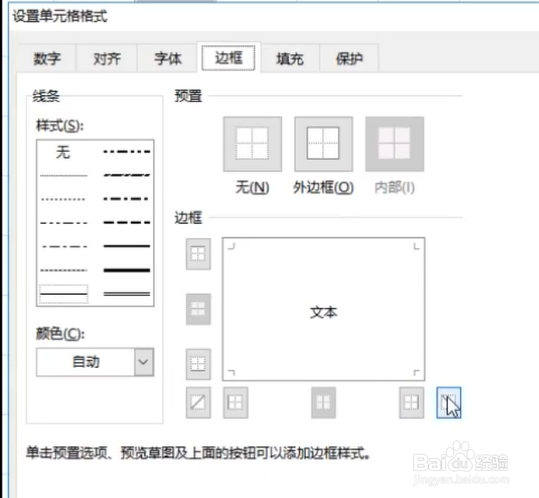The height and width of the screenshot is (498, 539).
Task: Choose the slanted dash-dot line style
Action: 127,175
